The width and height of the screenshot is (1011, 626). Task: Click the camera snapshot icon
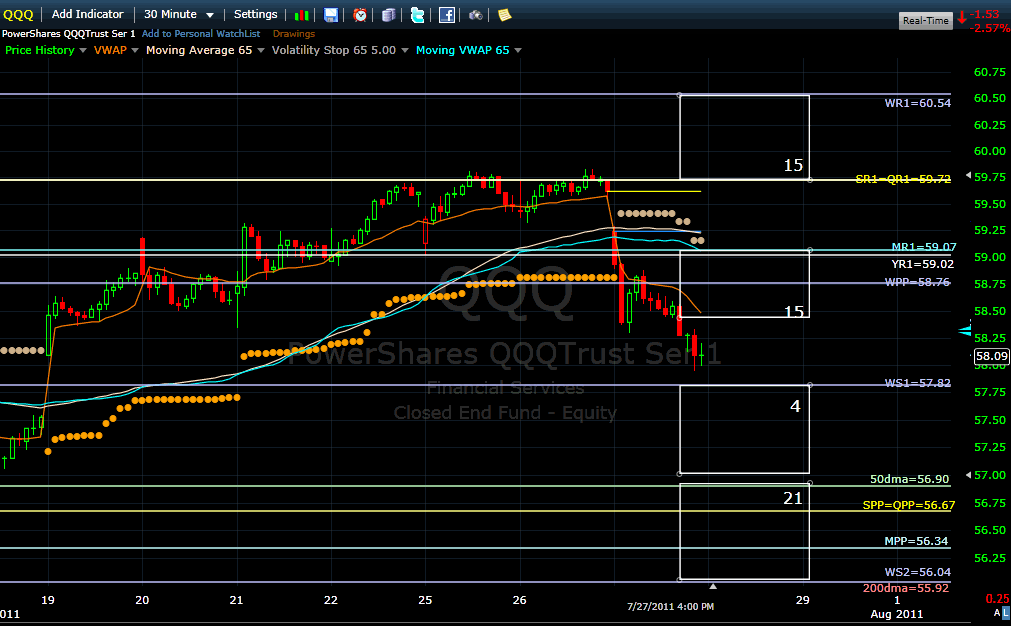(476, 15)
